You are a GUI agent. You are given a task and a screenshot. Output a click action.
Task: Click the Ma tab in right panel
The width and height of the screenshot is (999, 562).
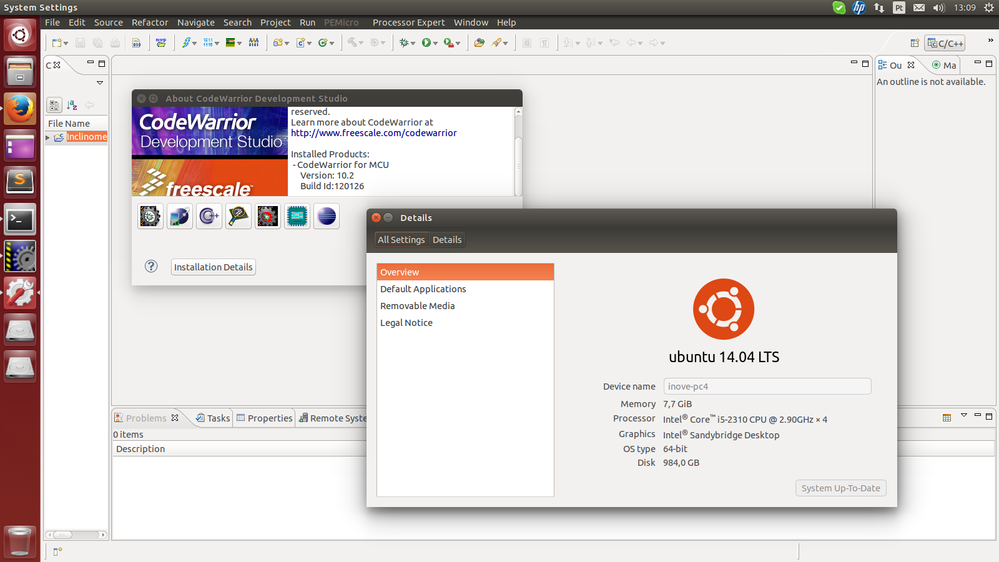coord(944,65)
